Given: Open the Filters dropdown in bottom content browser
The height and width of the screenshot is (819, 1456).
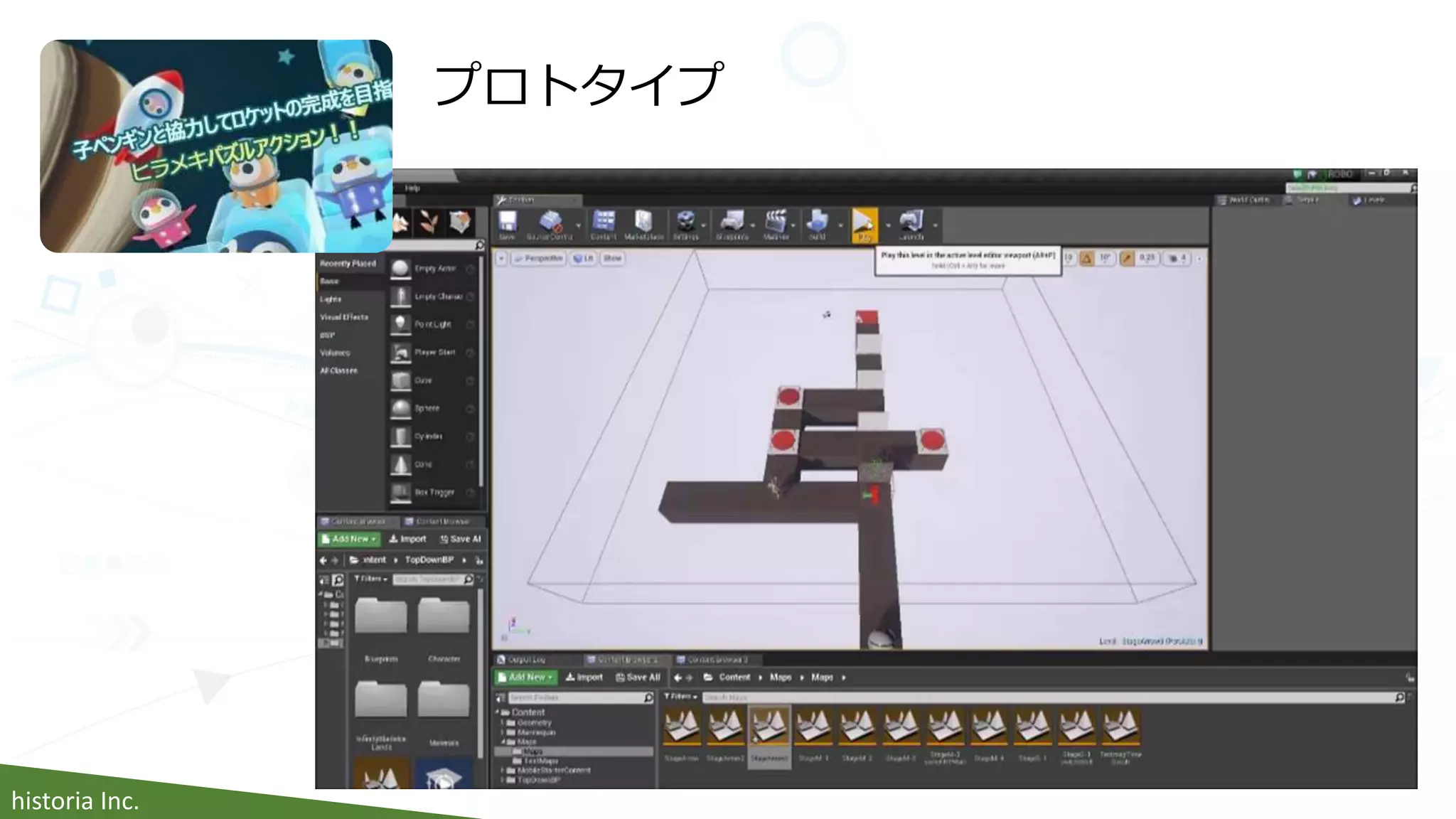Looking at the screenshot, I should click(680, 697).
